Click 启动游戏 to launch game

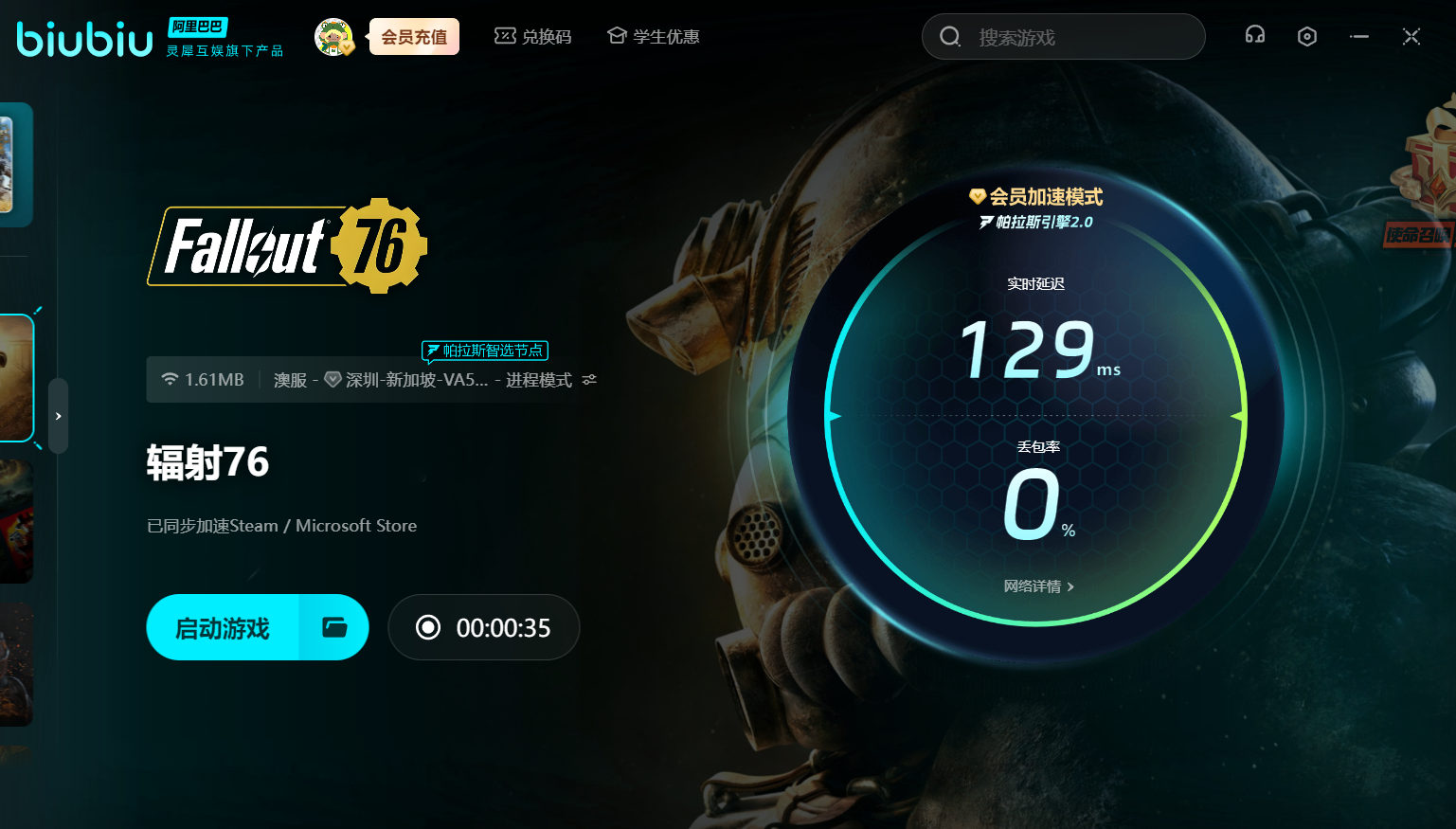coord(224,627)
